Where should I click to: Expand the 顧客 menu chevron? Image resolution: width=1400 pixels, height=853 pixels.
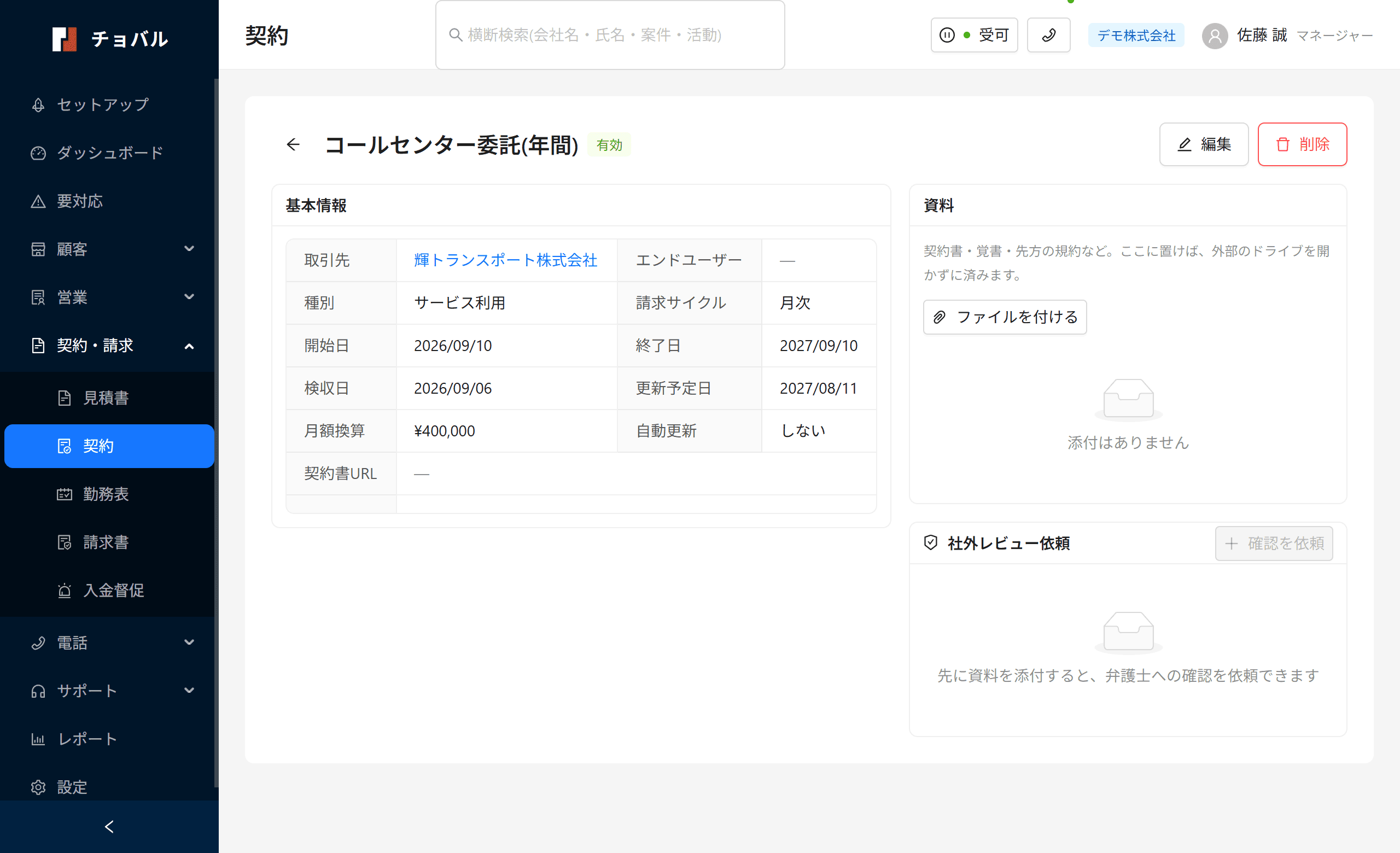click(189, 249)
